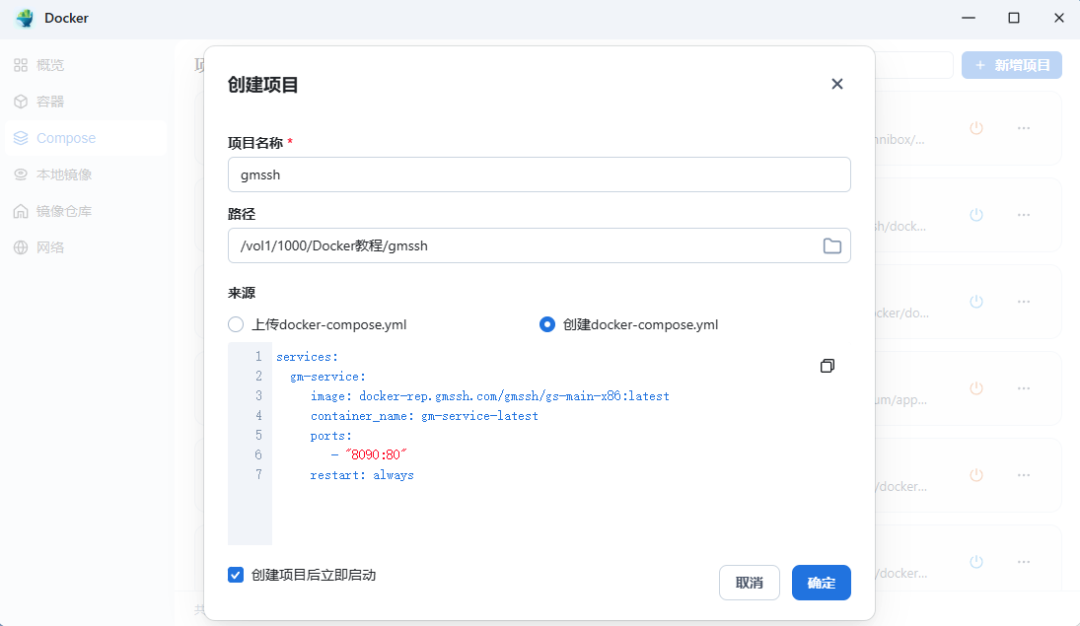Click the 路径 path input field
Image resolution: width=1080 pixels, height=626 pixels.
tap(539, 245)
